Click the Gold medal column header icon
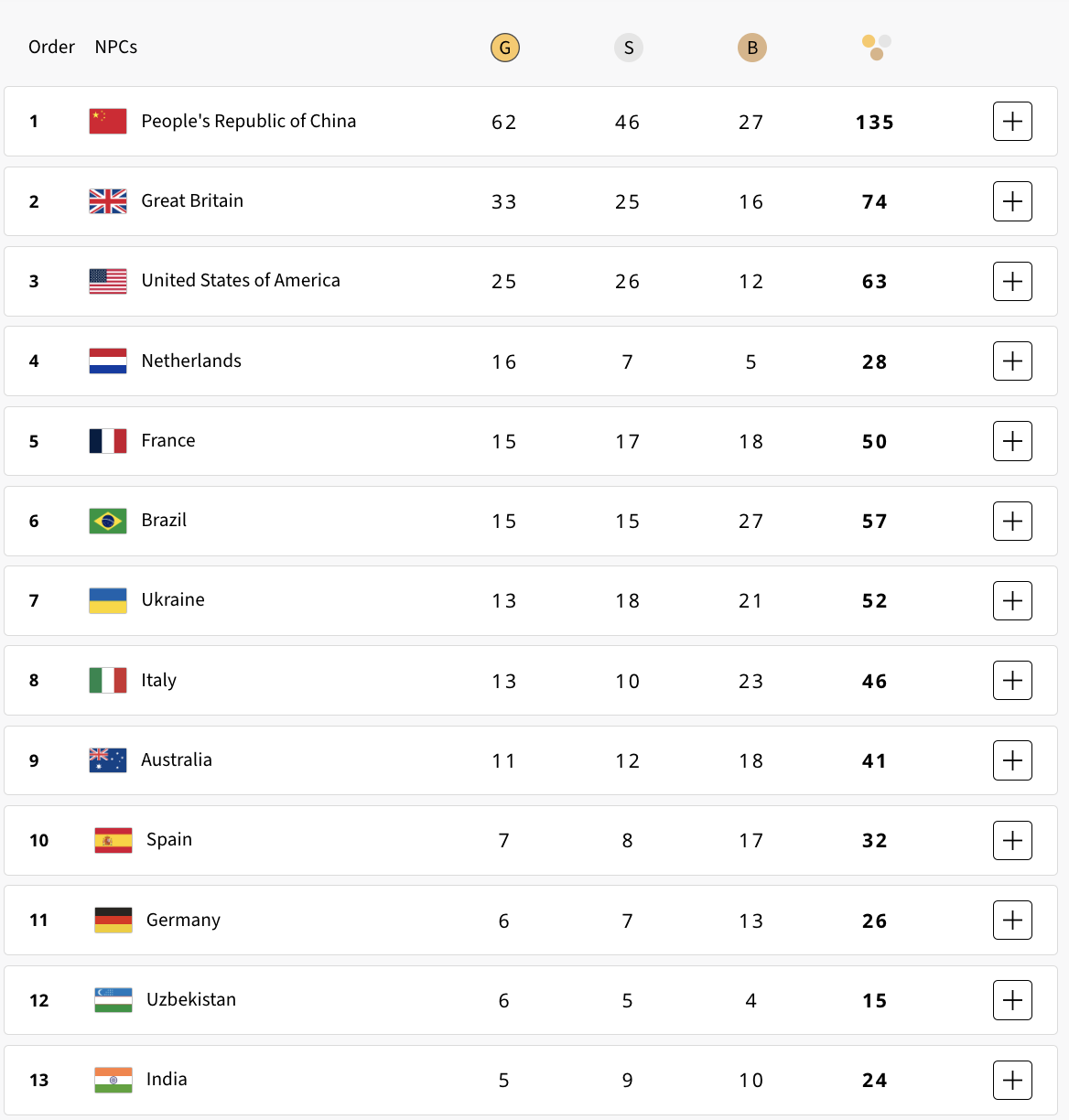Viewport: 1069px width, 1120px height. tap(504, 48)
